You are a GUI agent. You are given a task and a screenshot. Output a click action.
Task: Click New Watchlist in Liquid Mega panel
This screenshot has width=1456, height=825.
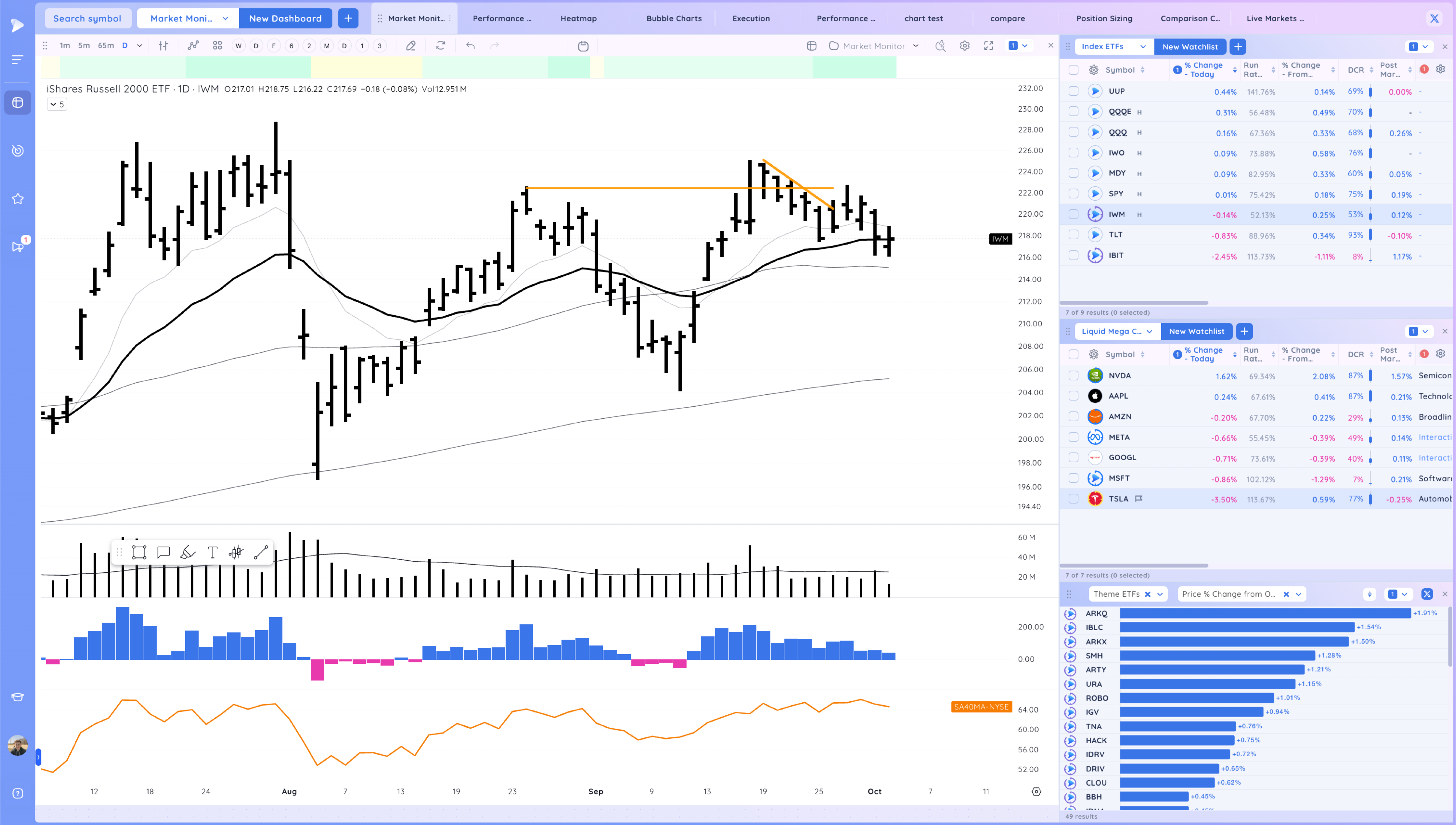(1196, 331)
